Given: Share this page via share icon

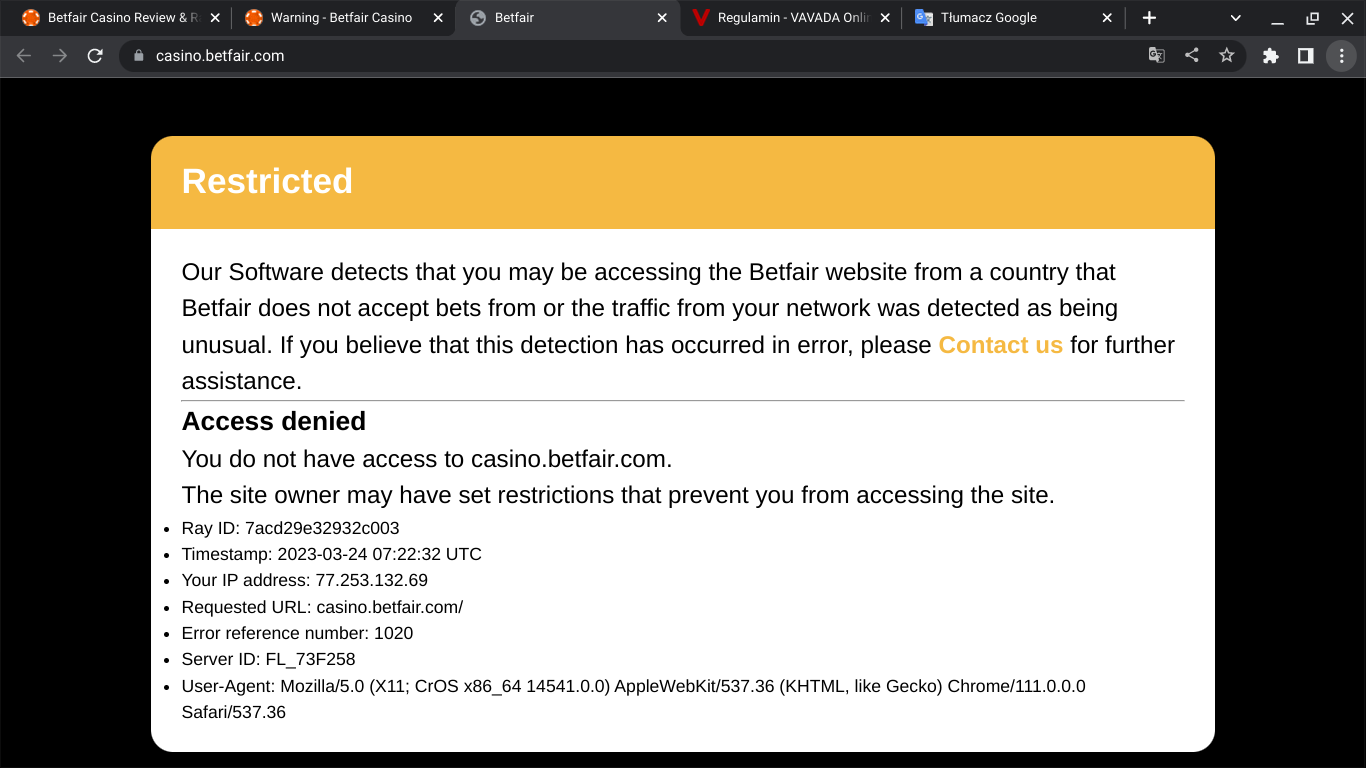Looking at the screenshot, I should tap(1191, 56).
